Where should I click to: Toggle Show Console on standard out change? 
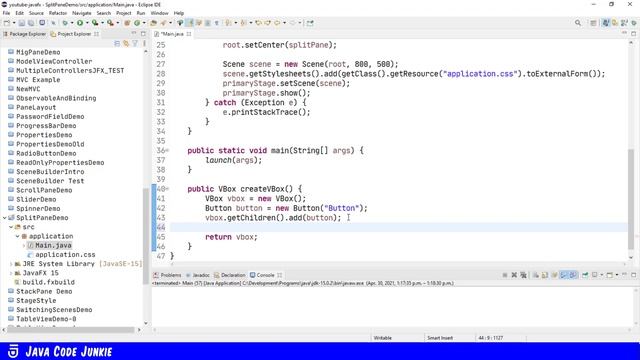point(564,275)
